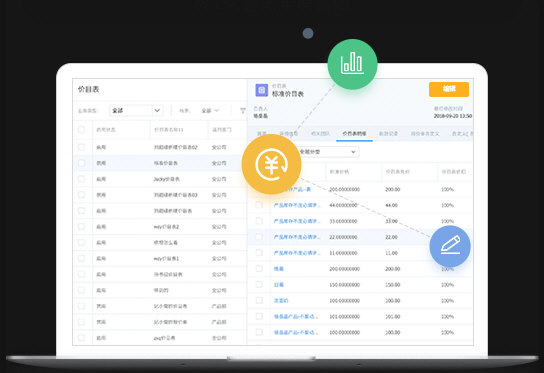Screen dimensions: 544x373
Task: Open the product link in the 150.00 row
Action: (279, 285)
